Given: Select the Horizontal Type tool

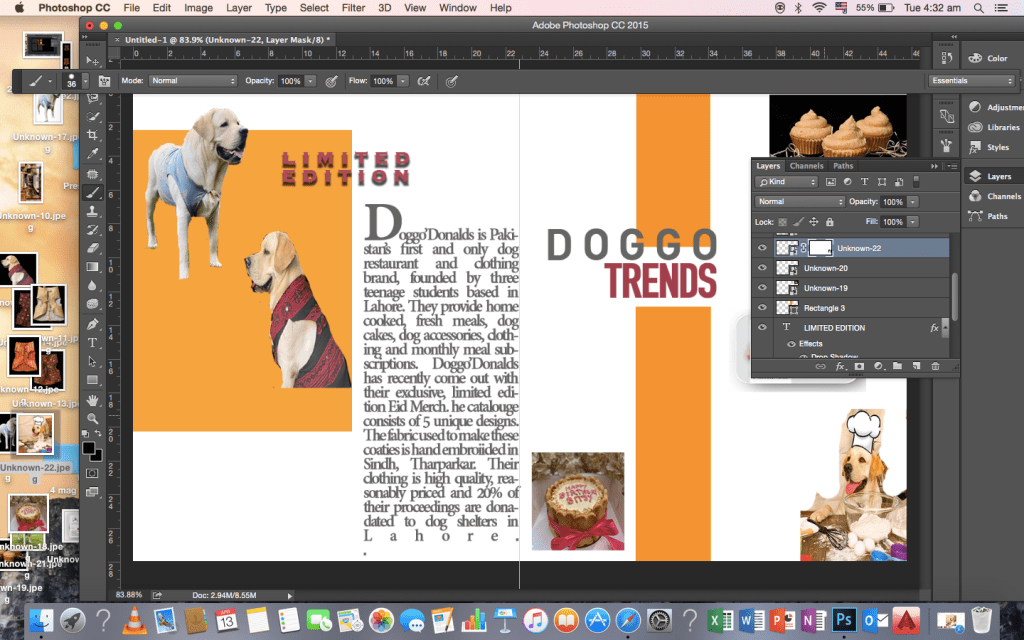Looking at the screenshot, I should coord(93,342).
